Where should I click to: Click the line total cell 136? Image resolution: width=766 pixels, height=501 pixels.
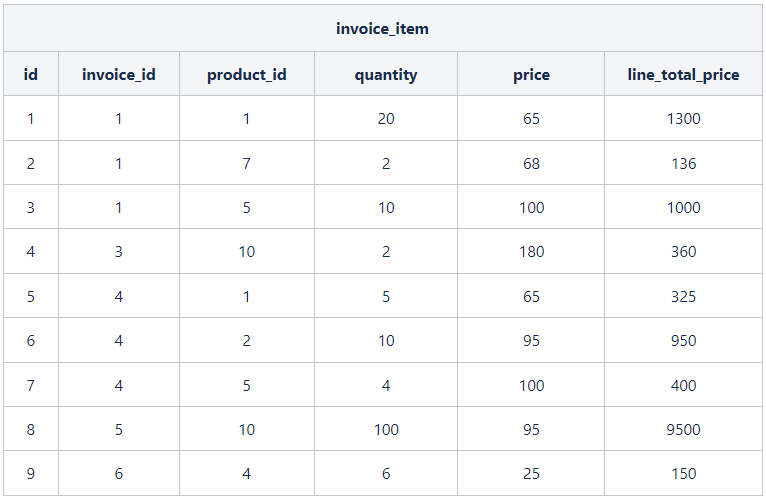pyautogui.click(x=683, y=164)
